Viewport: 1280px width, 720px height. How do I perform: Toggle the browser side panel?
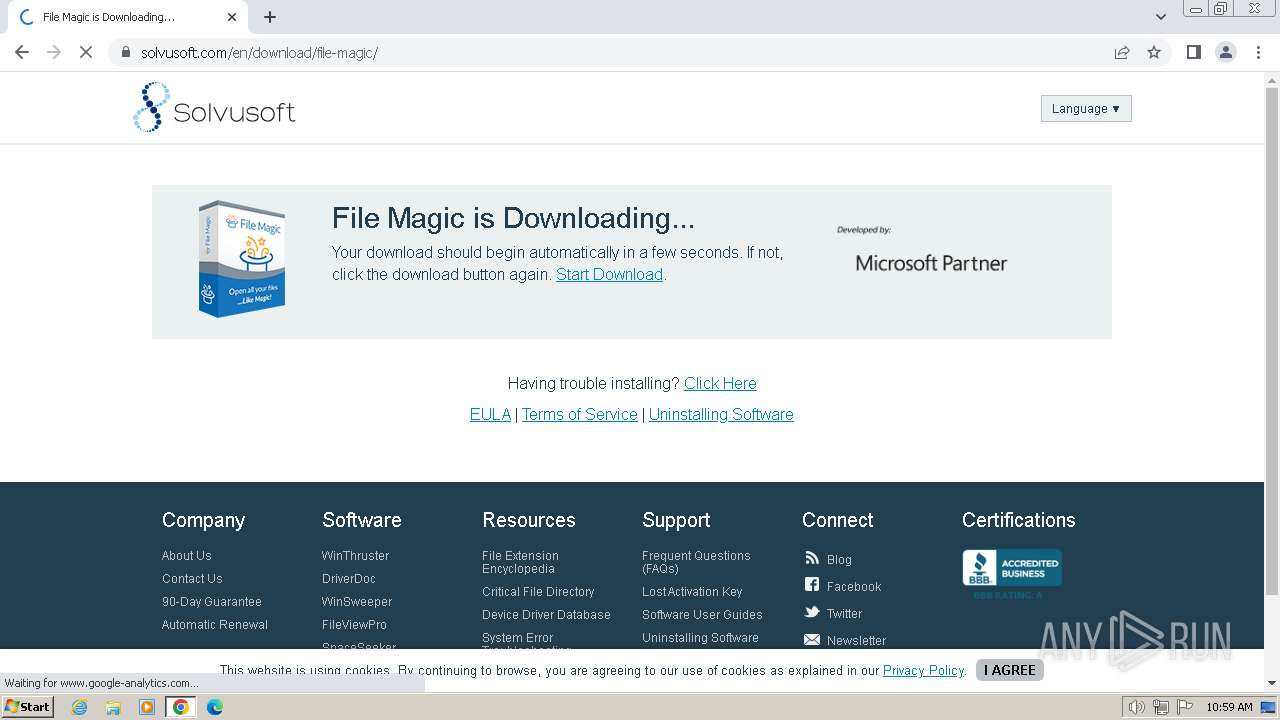(1193, 52)
